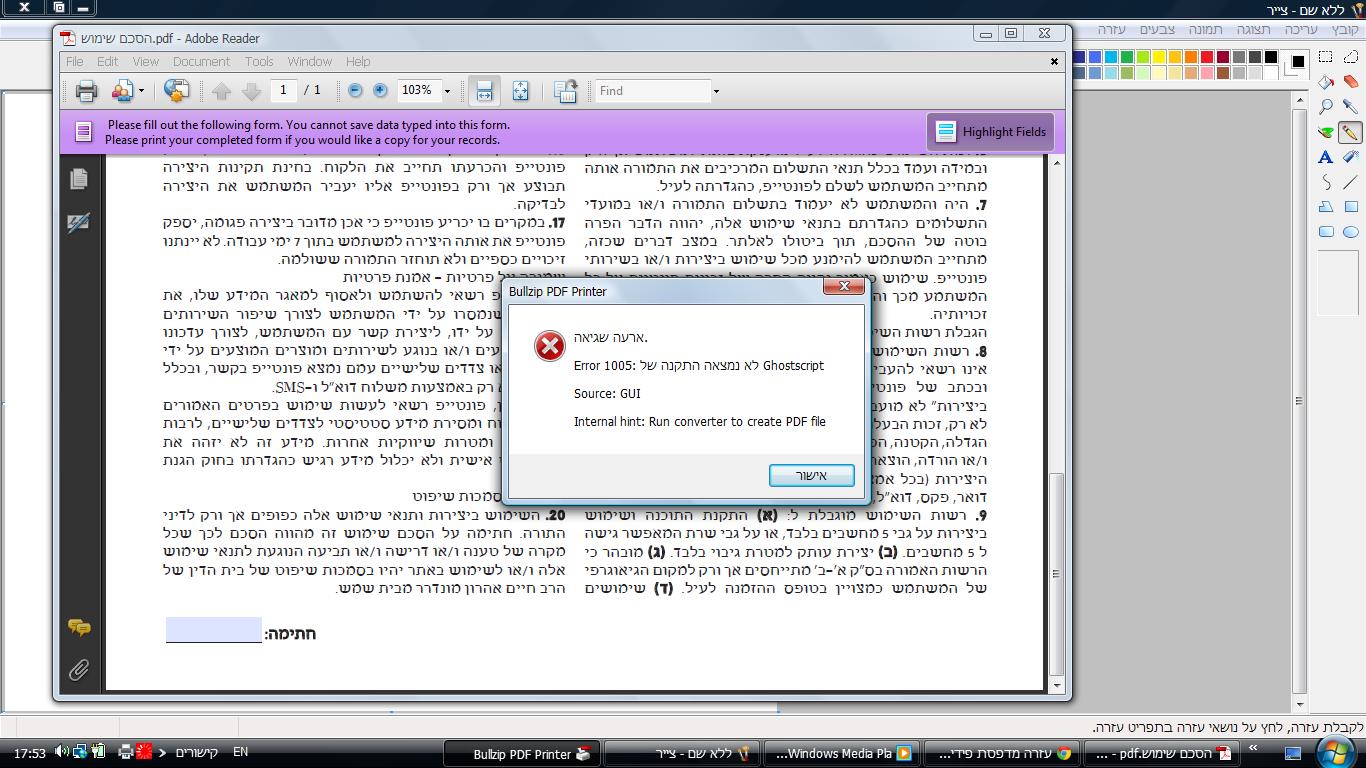Open the 103% zoom level dropdown
The image size is (1366, 768).
pyautogui.click(x=447, y=90)
